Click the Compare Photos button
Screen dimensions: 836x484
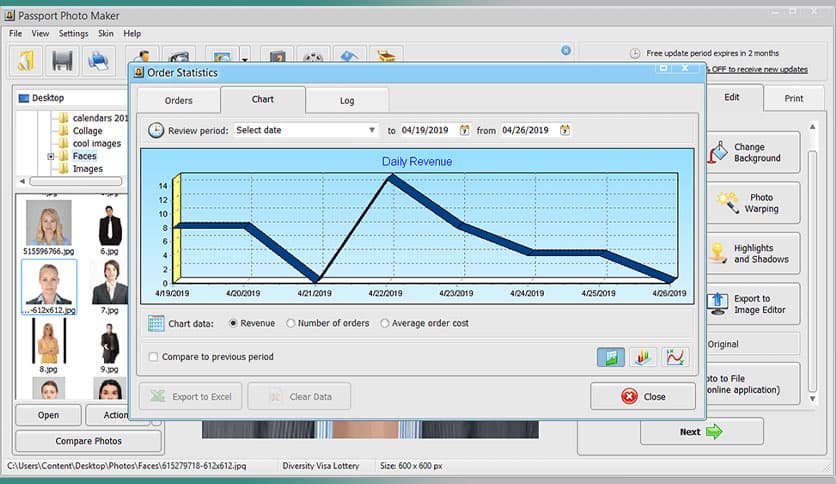pyautogui.click(x=88, y=441)
